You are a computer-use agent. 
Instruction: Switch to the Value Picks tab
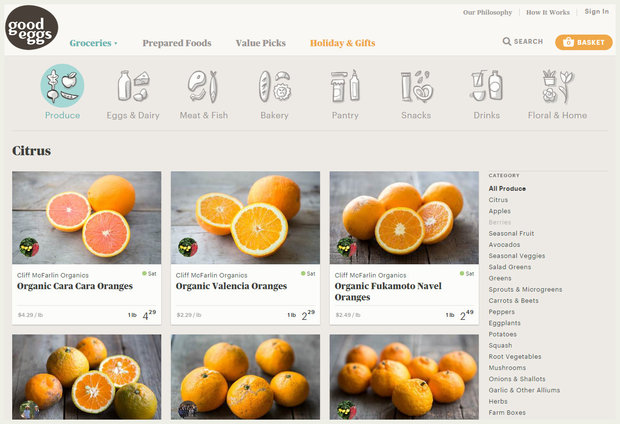pyautogui.click(x=260, y=43)
